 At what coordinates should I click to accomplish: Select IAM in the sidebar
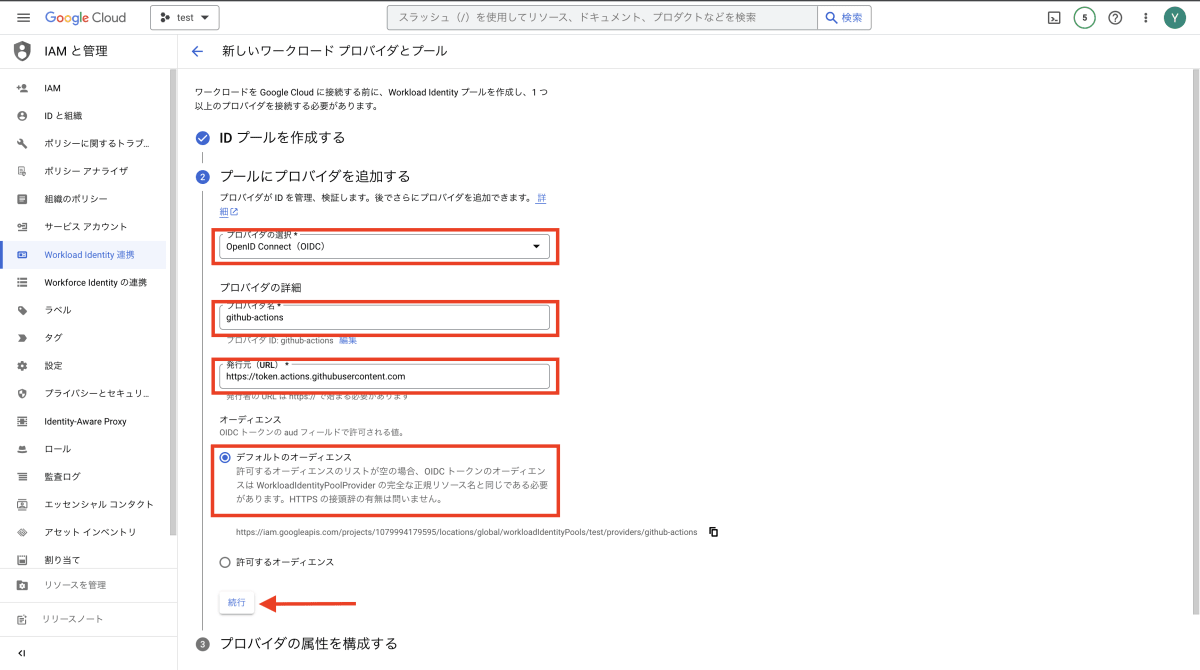(x=83, y=88)
